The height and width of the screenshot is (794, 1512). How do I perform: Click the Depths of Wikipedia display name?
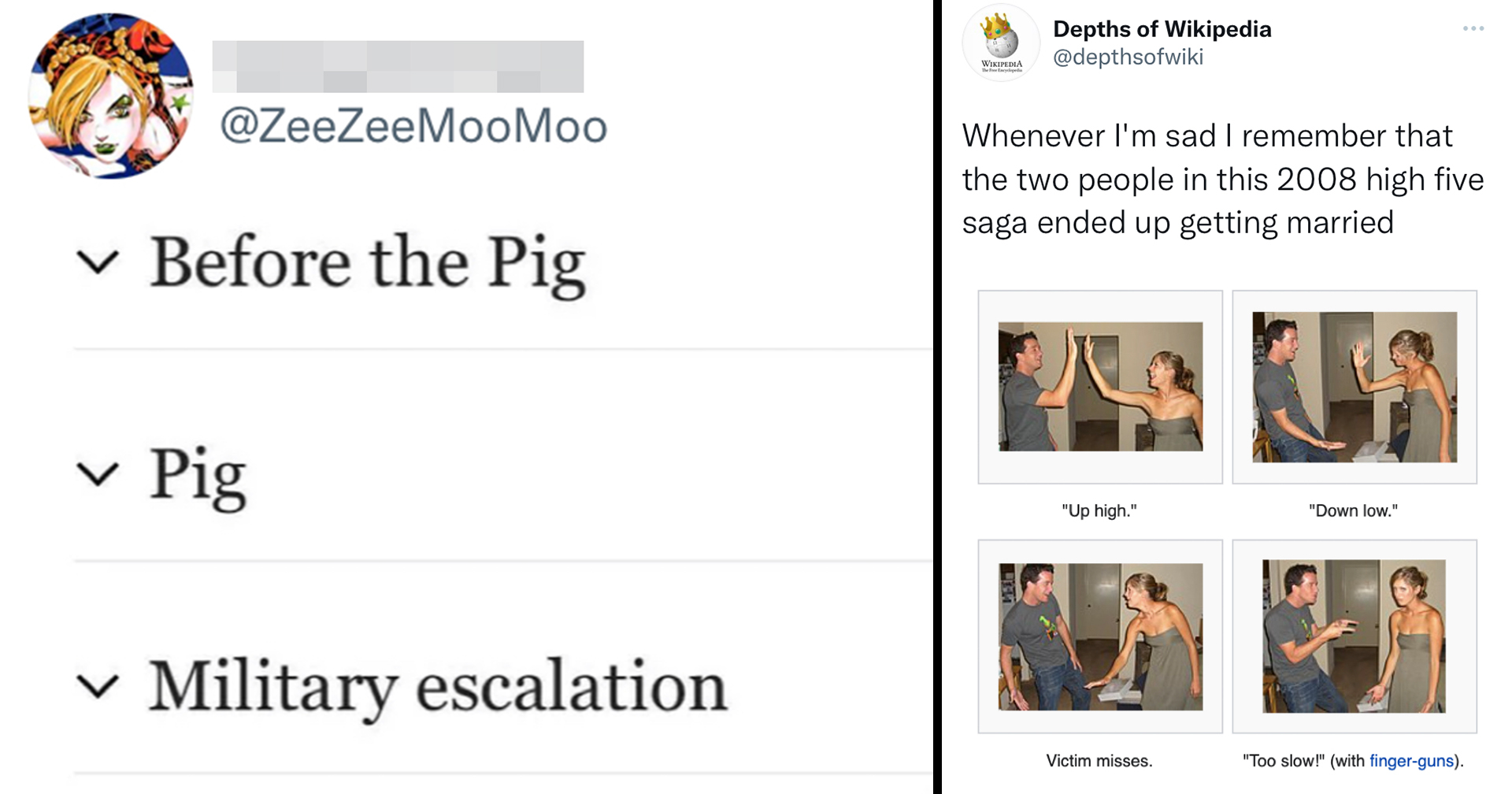click(1162, 29)
